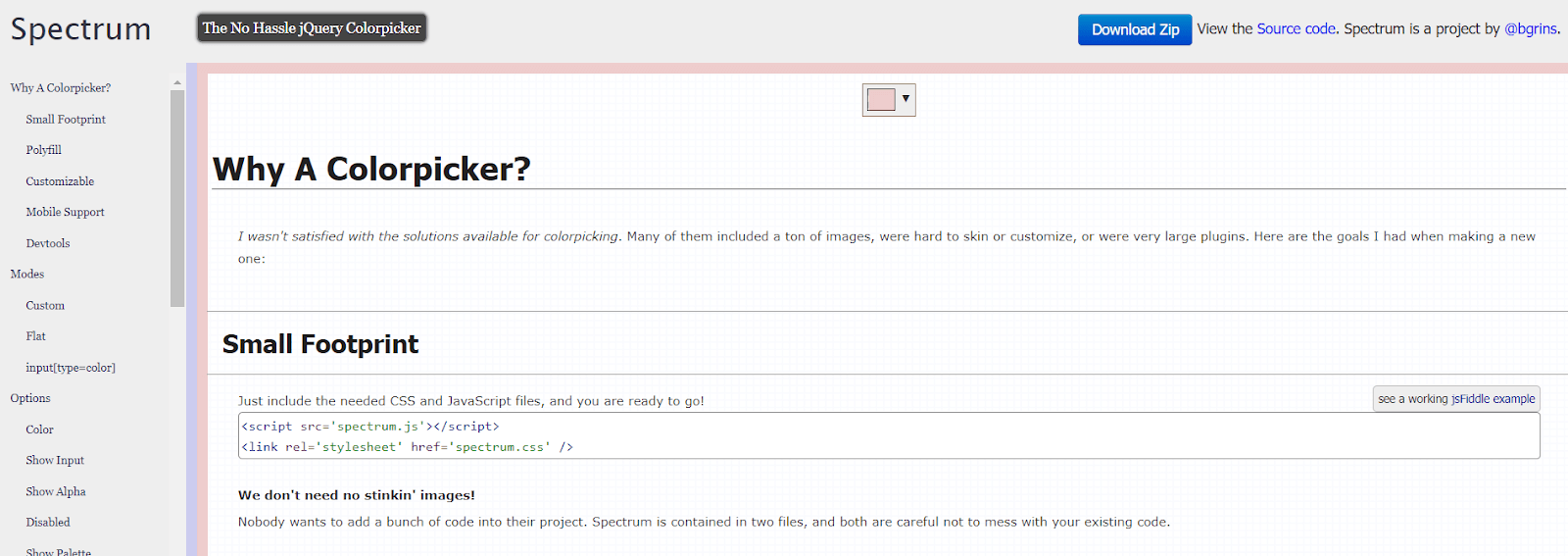Viewport: 1568px width, 556px height.
Task: Click the sidebar scroll up arrow
Action: 177,82
